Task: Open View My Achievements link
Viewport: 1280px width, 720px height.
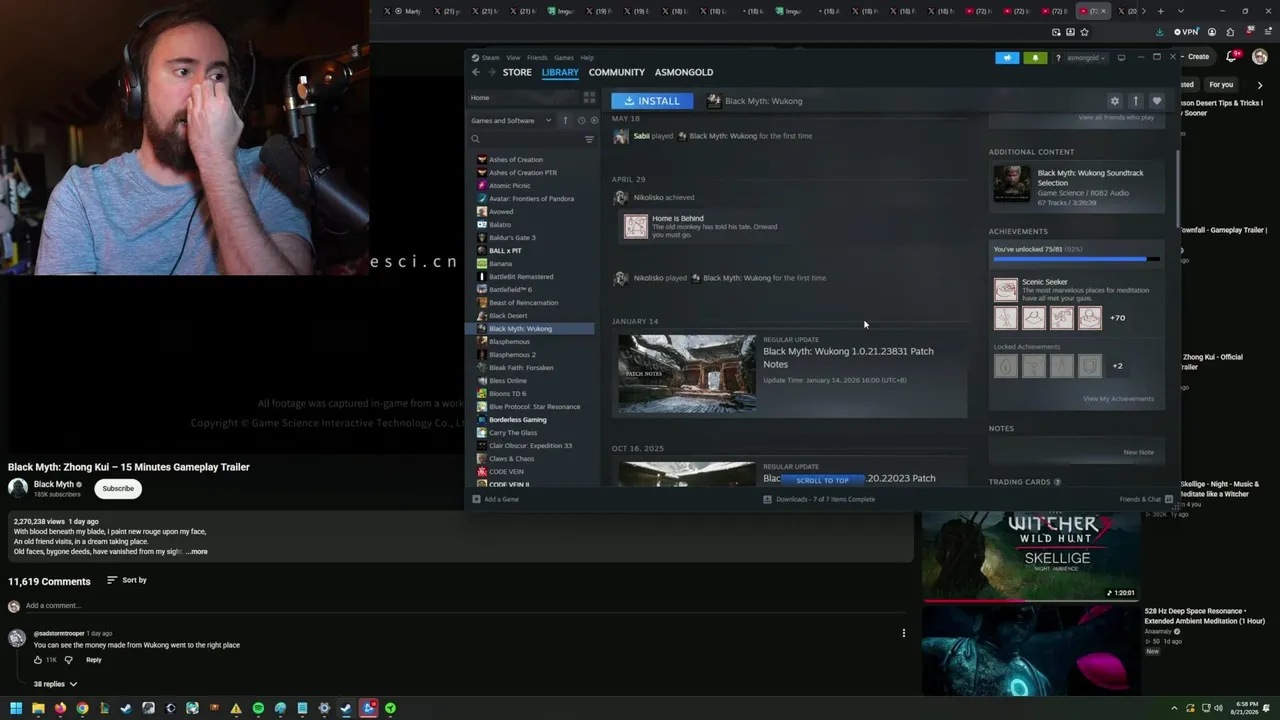Action: click(x=1118, y=399)
